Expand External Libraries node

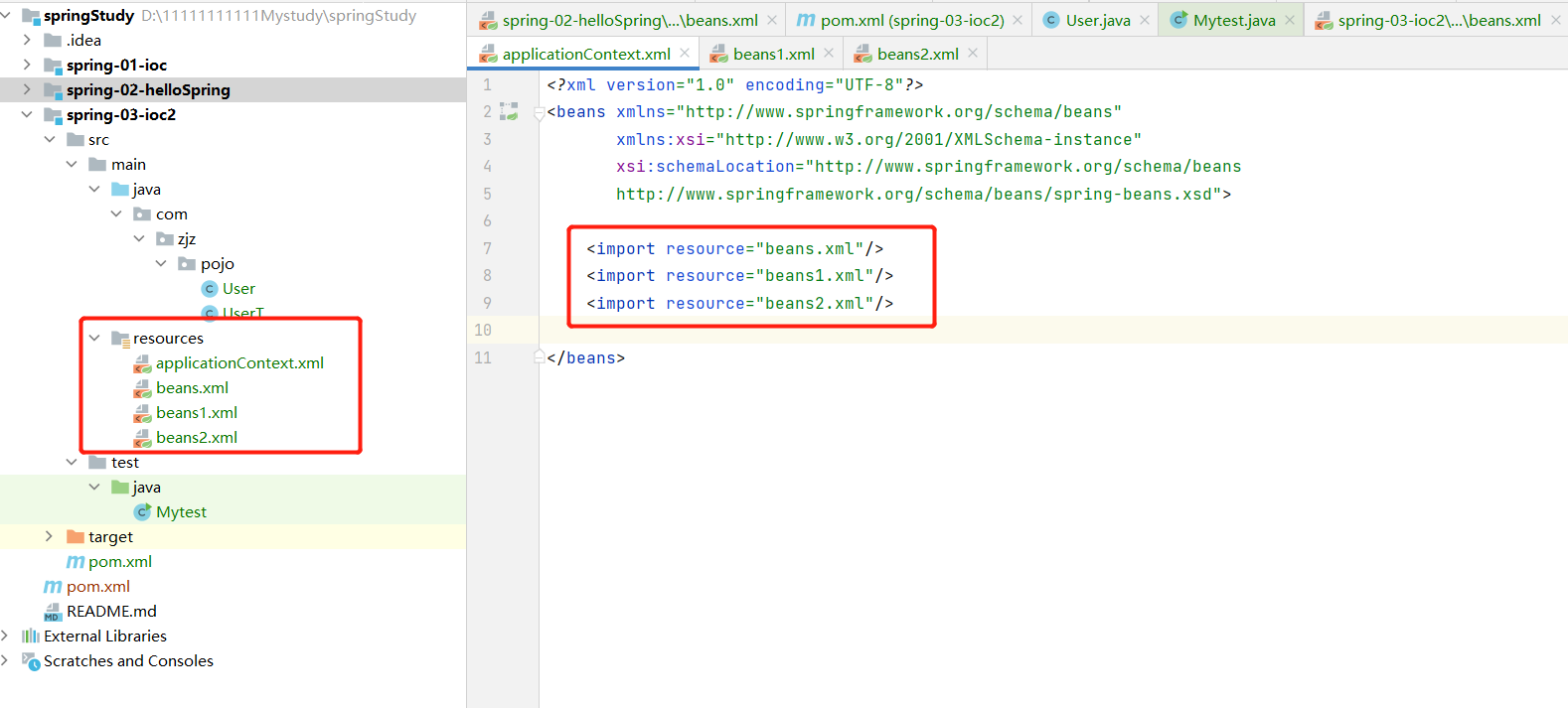[x=6, y=637]
